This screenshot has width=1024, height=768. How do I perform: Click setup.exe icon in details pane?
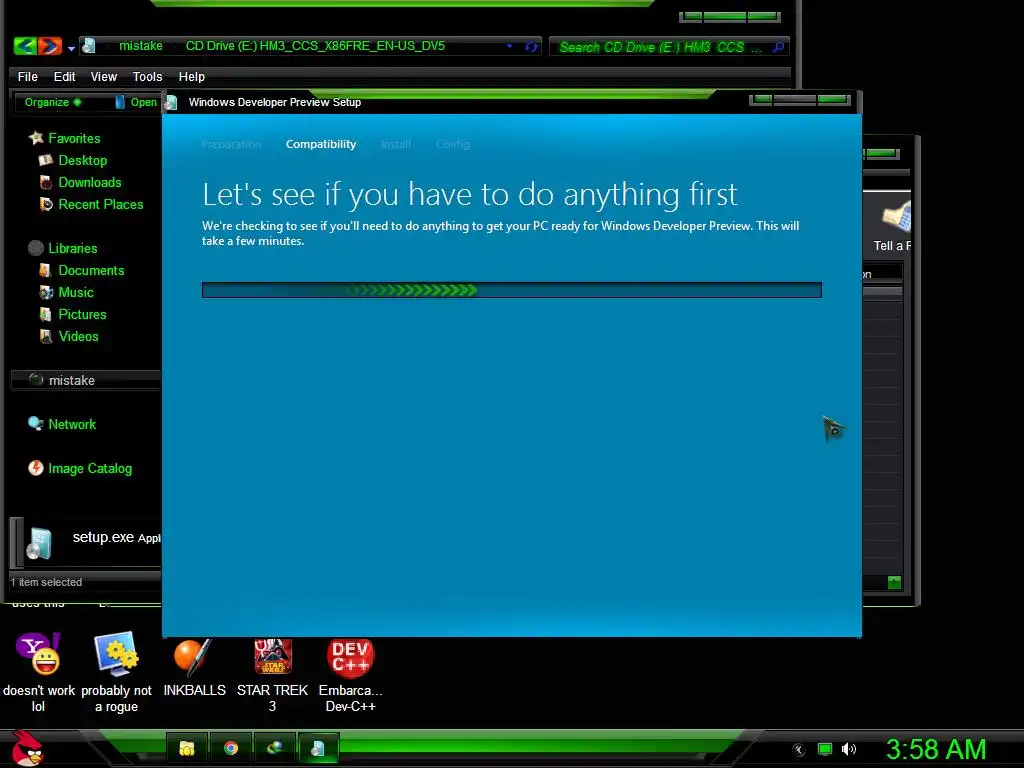pos(39,543)
